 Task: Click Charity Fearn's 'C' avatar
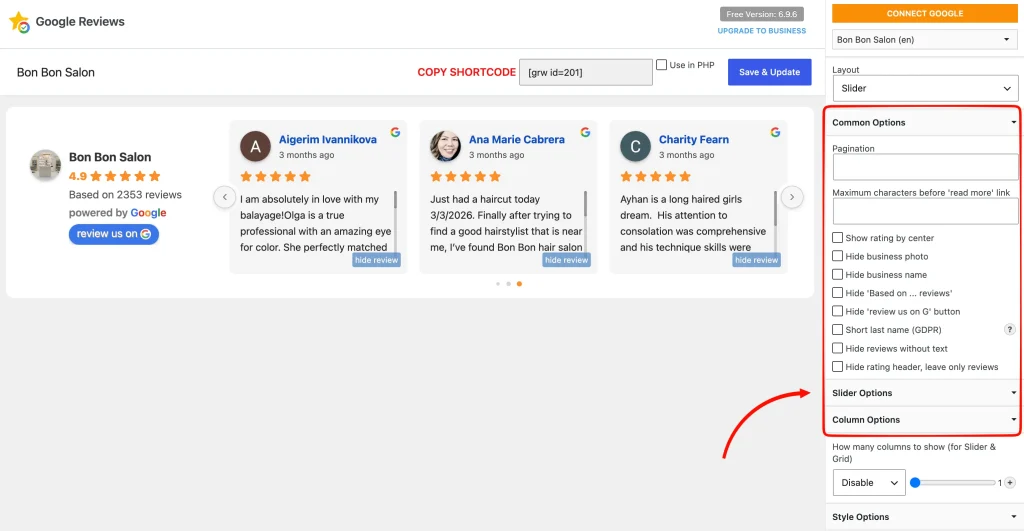(x=635, y=146)
